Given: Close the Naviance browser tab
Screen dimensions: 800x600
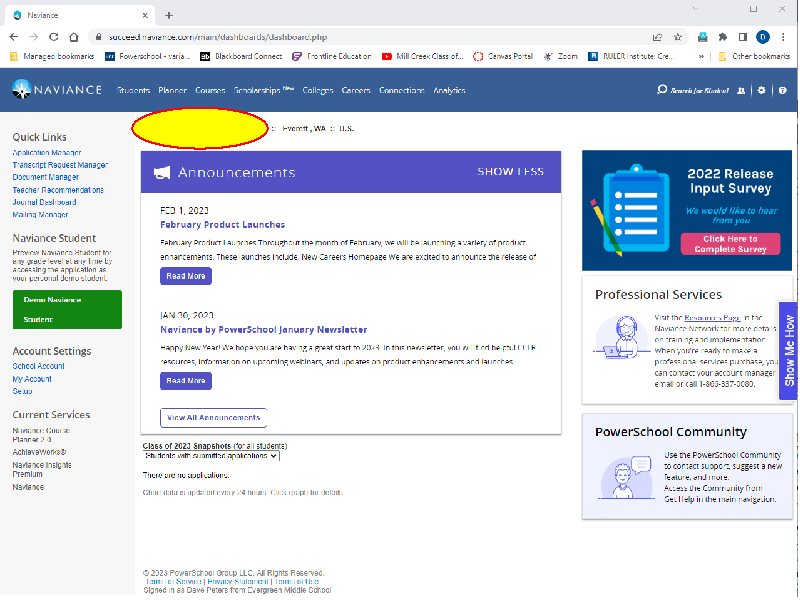Looking at the screenshot, I should tap(145, 15).
